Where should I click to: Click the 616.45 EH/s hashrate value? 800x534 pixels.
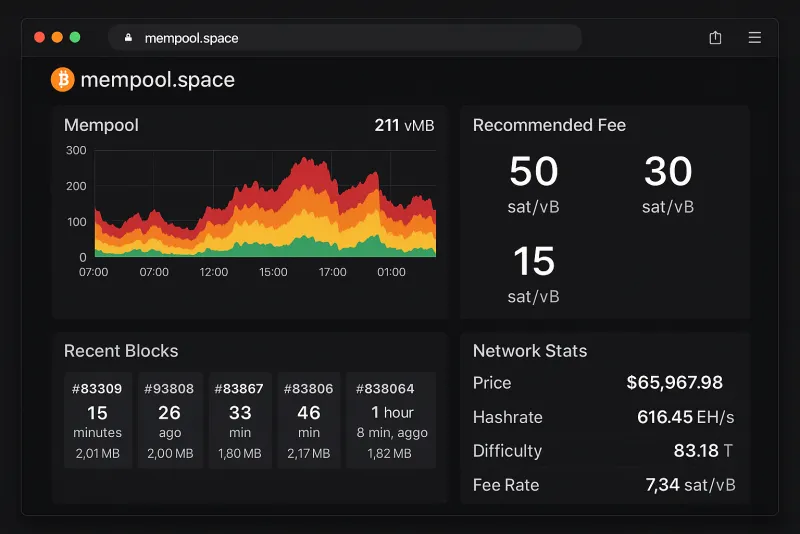click(x=685, y=417)
